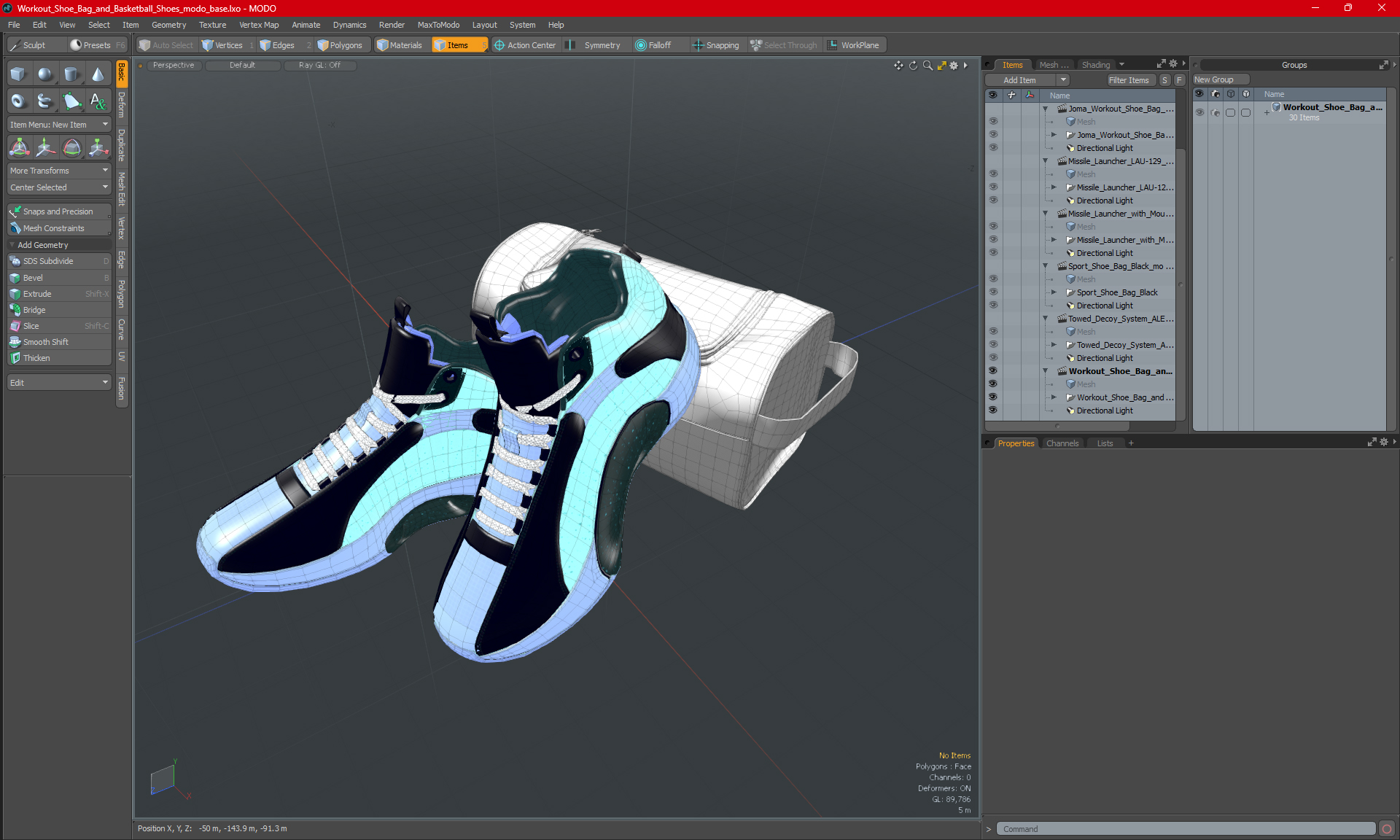Select the Cube primitive tool

18,74
